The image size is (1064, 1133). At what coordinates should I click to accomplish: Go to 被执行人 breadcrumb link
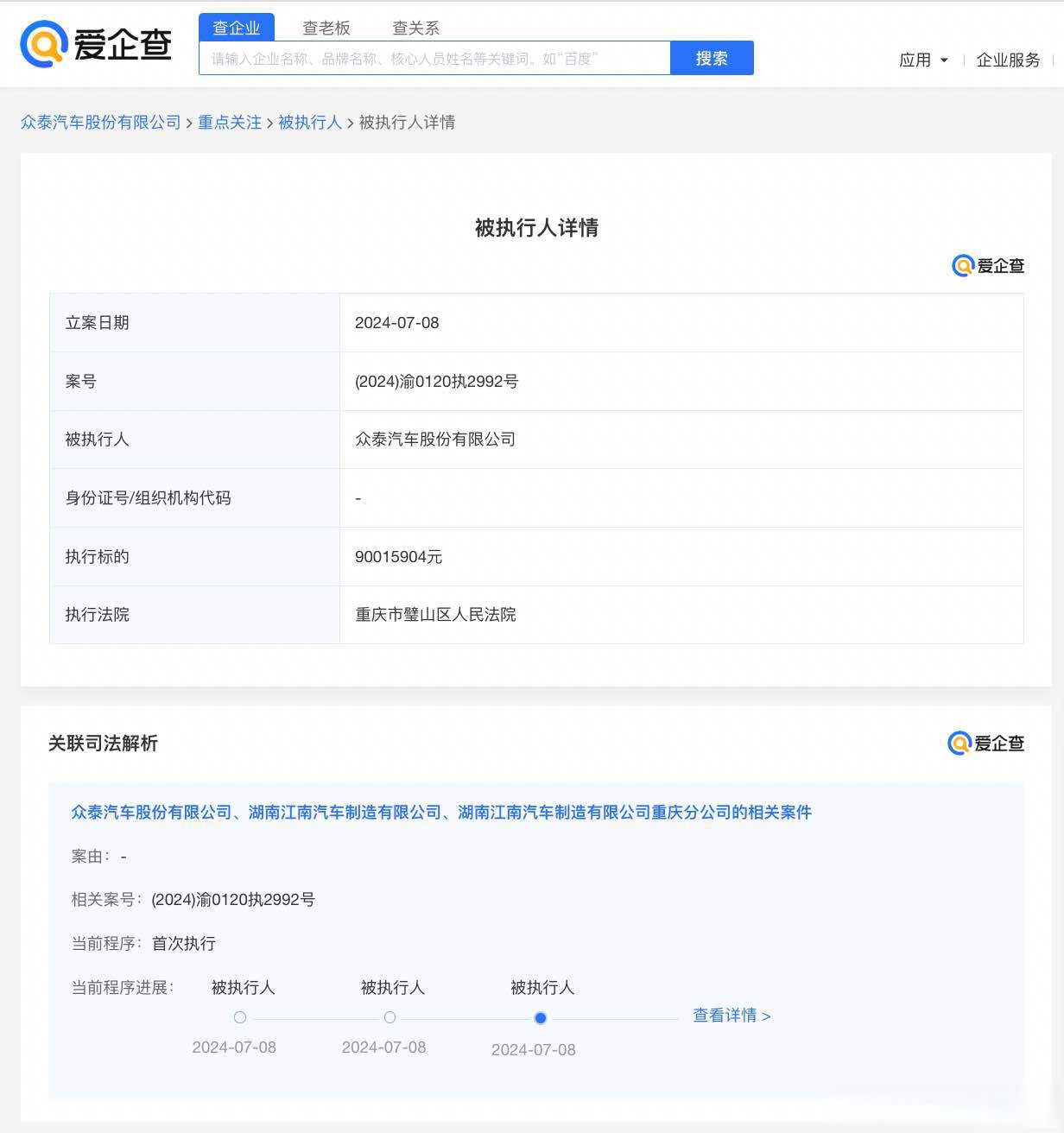pos(310,123)
